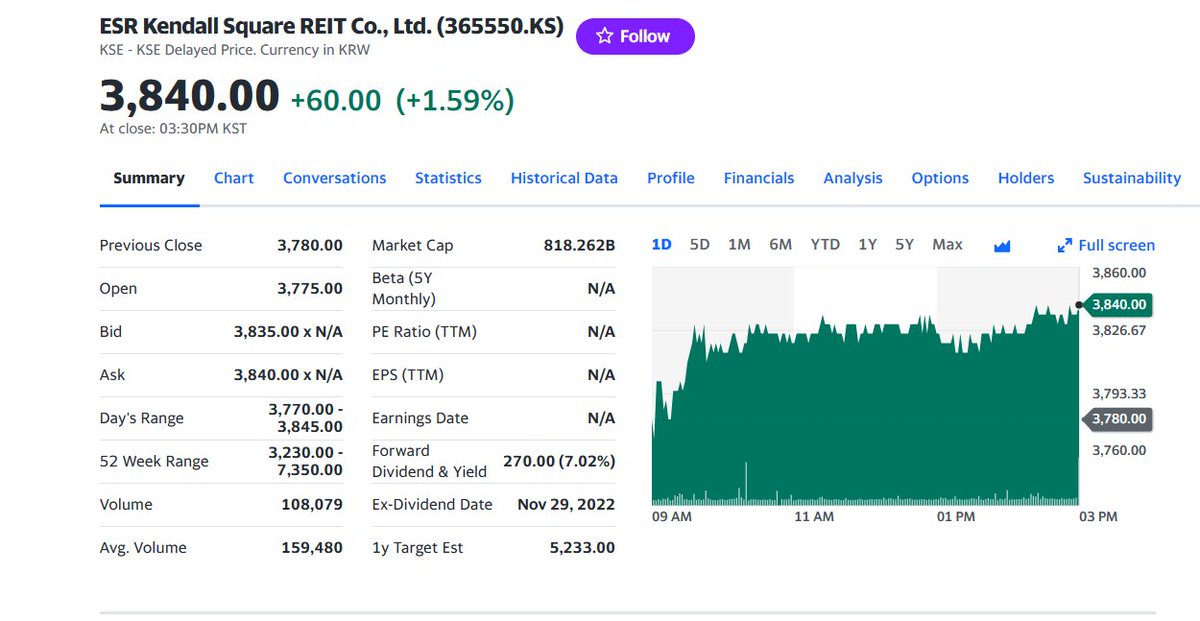Select the 1D chart range

click(661, 244)
